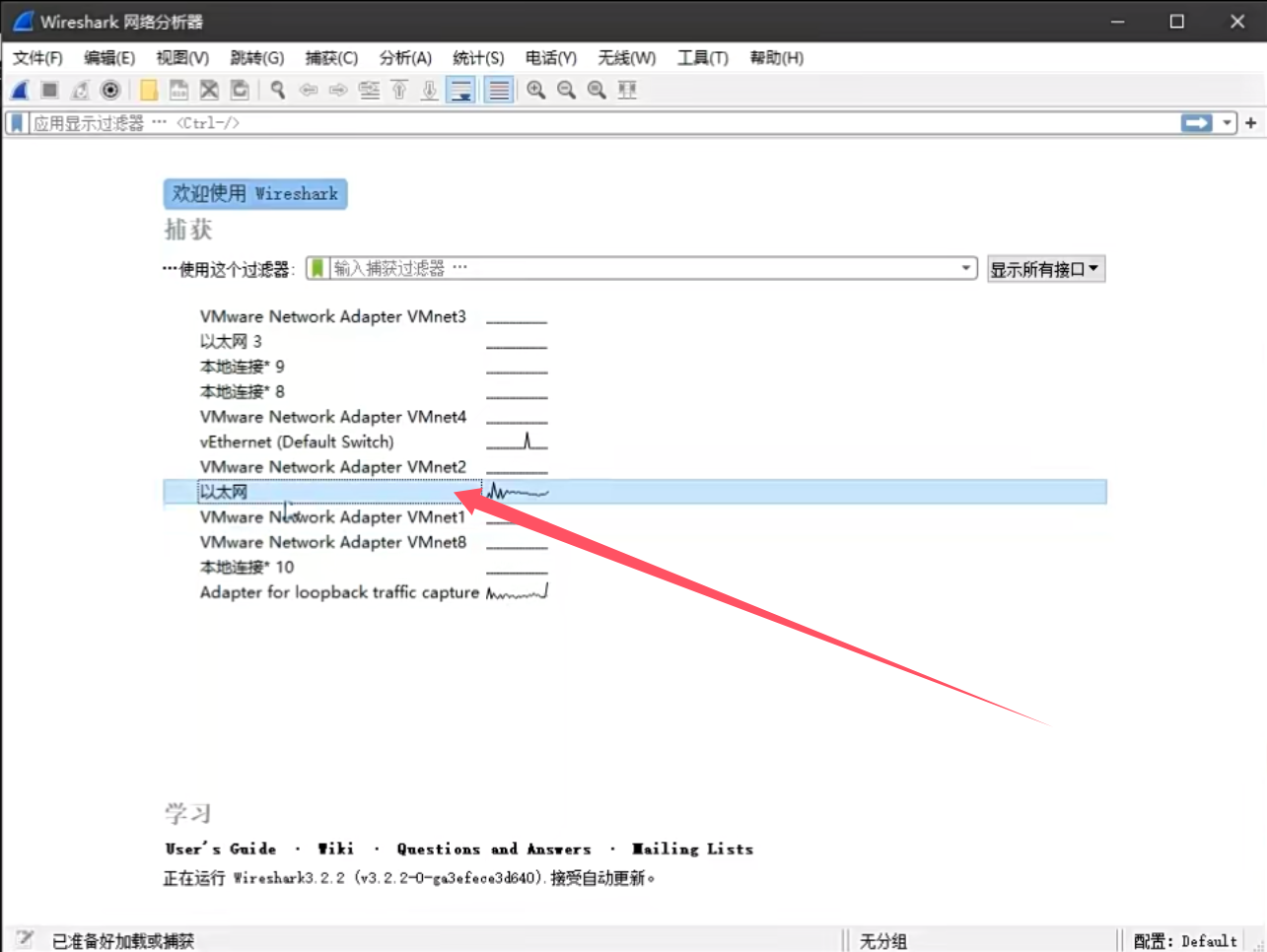The image size is (1267, 952).
Task: Select Adapter for loopback traffic capture
Action: point(339,592)
